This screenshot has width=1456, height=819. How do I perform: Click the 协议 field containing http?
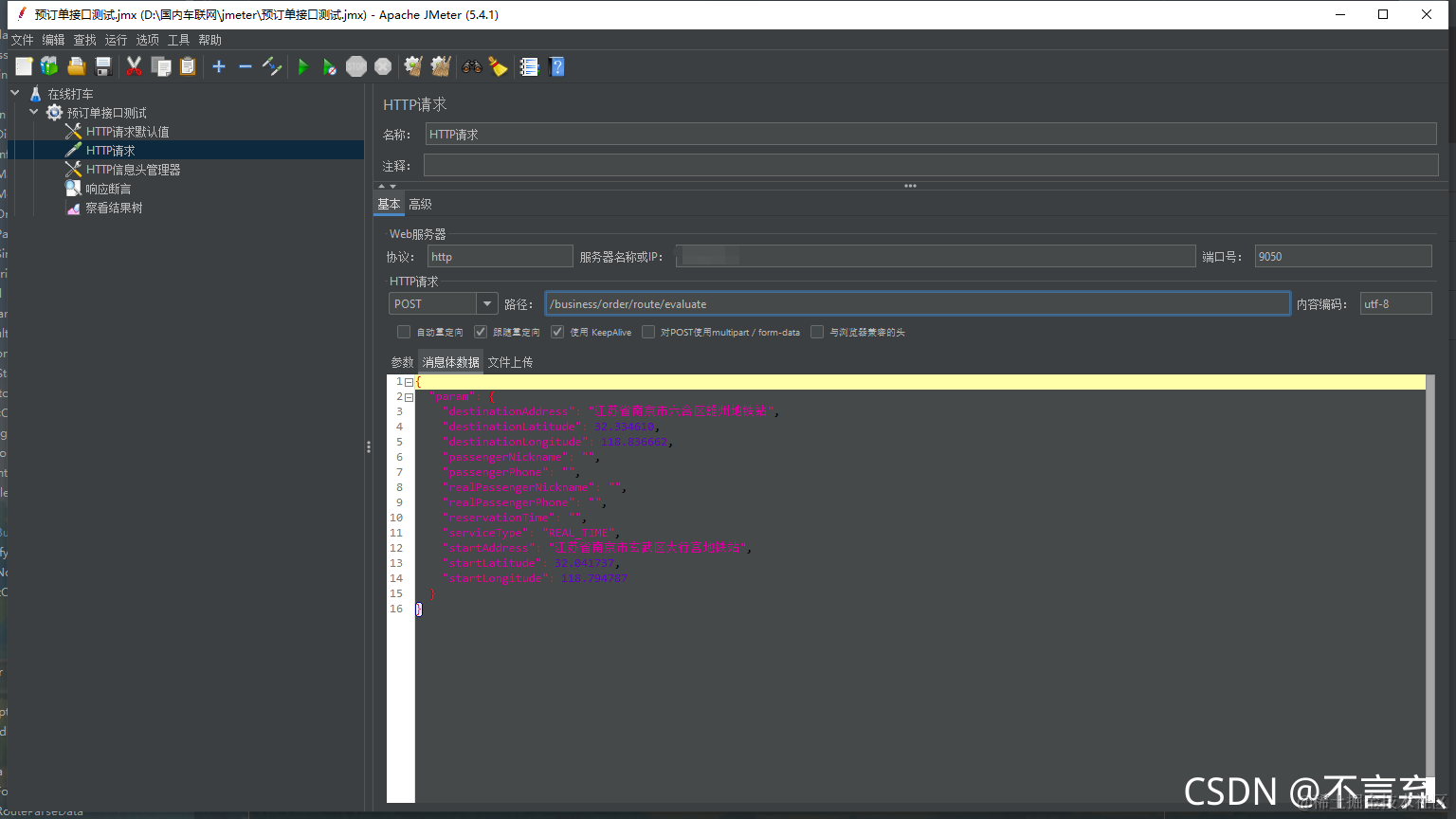500,256
